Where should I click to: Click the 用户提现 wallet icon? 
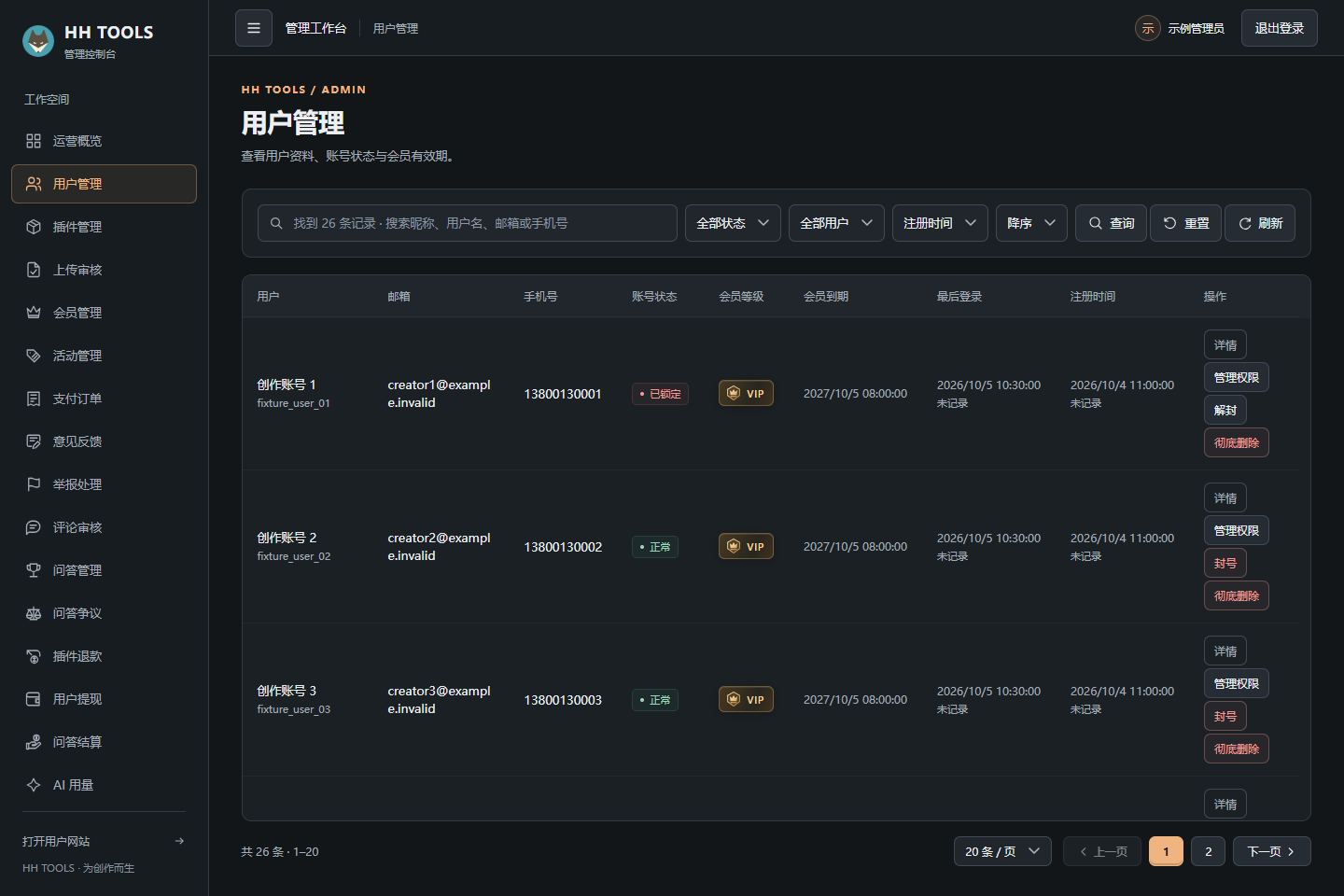coord(34,699)
